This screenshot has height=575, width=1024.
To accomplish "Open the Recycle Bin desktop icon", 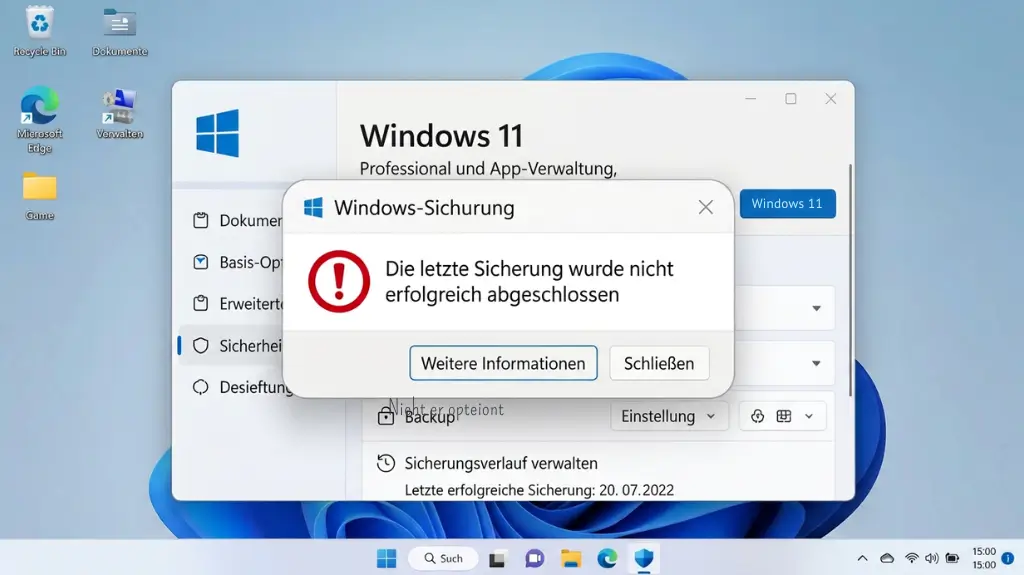I will [40, 31].
